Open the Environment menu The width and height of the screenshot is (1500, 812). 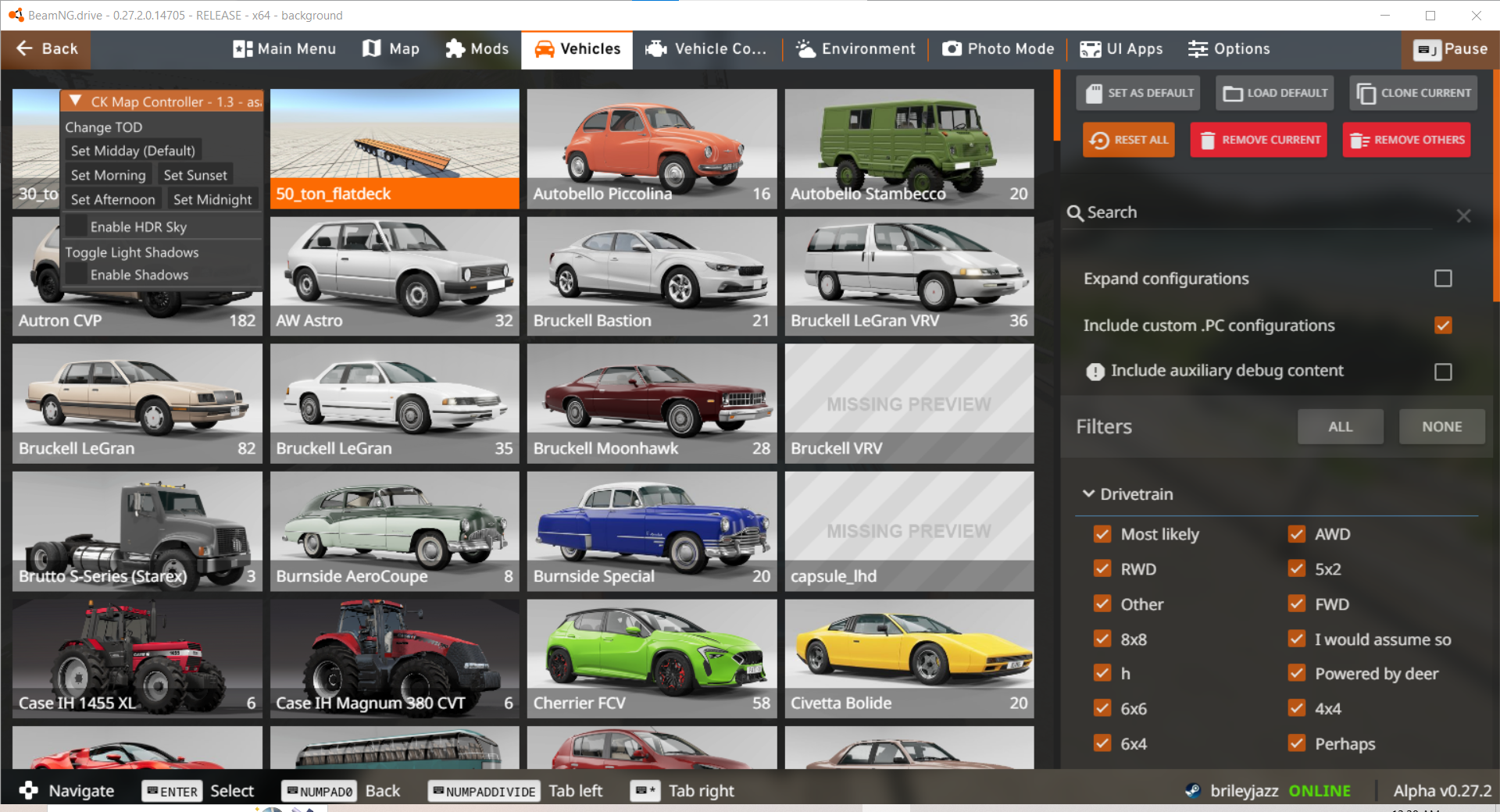pos(855,49)
